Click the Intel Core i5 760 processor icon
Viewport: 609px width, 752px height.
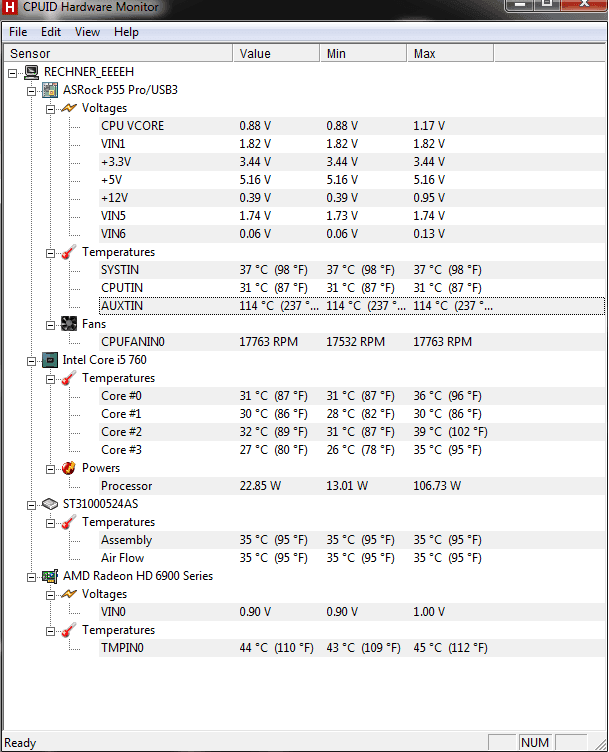50,360
